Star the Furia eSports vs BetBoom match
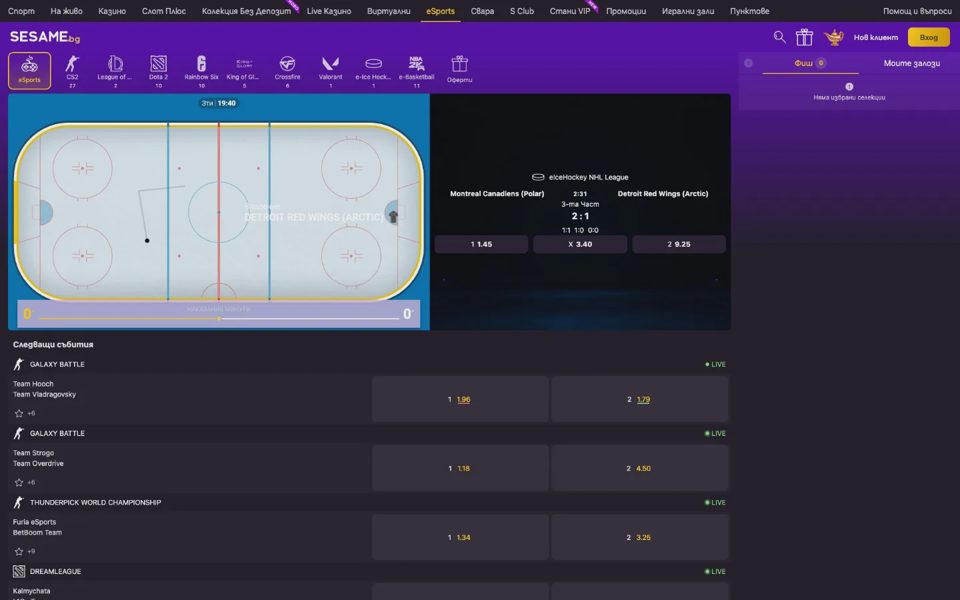 click(x=19, y=552)
